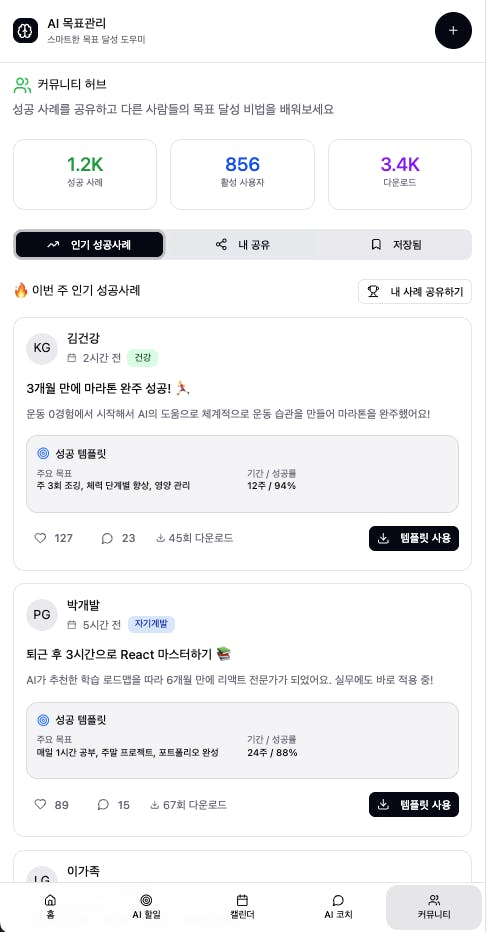487x932 pixels.
Task: Like the React 마스터하기 post via heart
Action: 40,805
